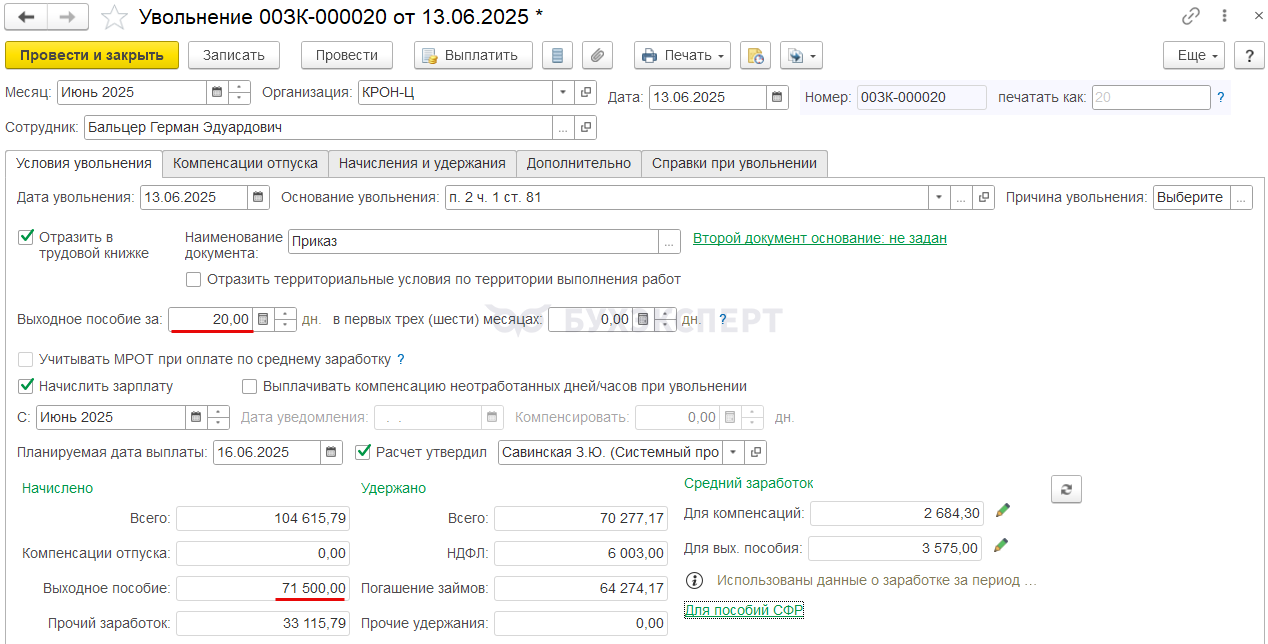Open Для пособий СФР link
The width and height of the screenshot is (1268, 644).
[744, 610]
